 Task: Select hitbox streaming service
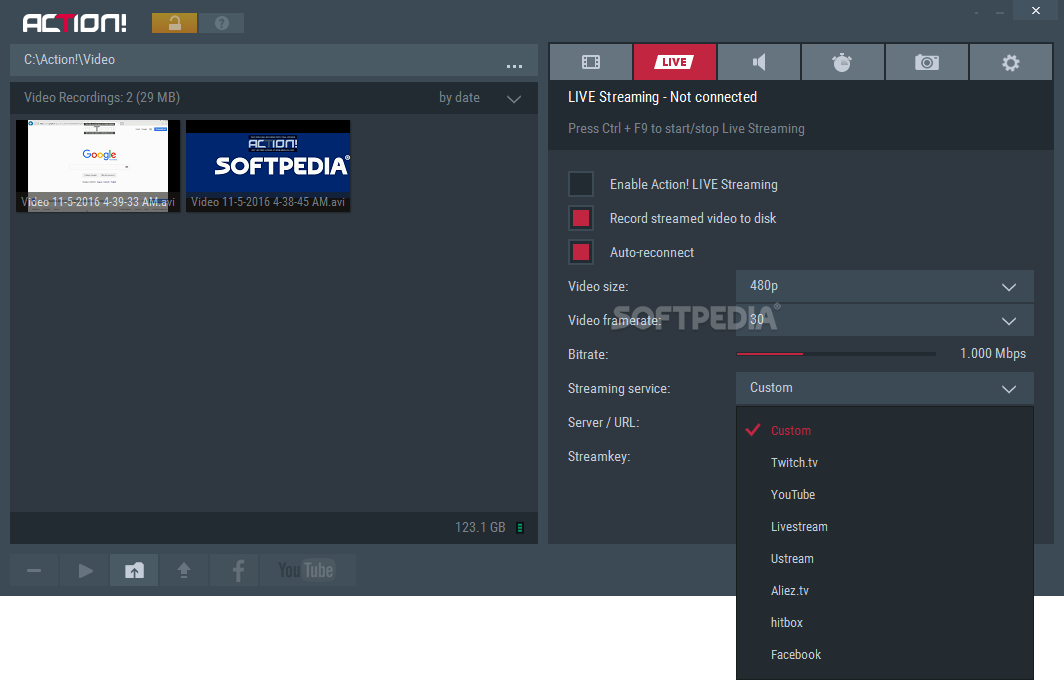click(884, 622)
